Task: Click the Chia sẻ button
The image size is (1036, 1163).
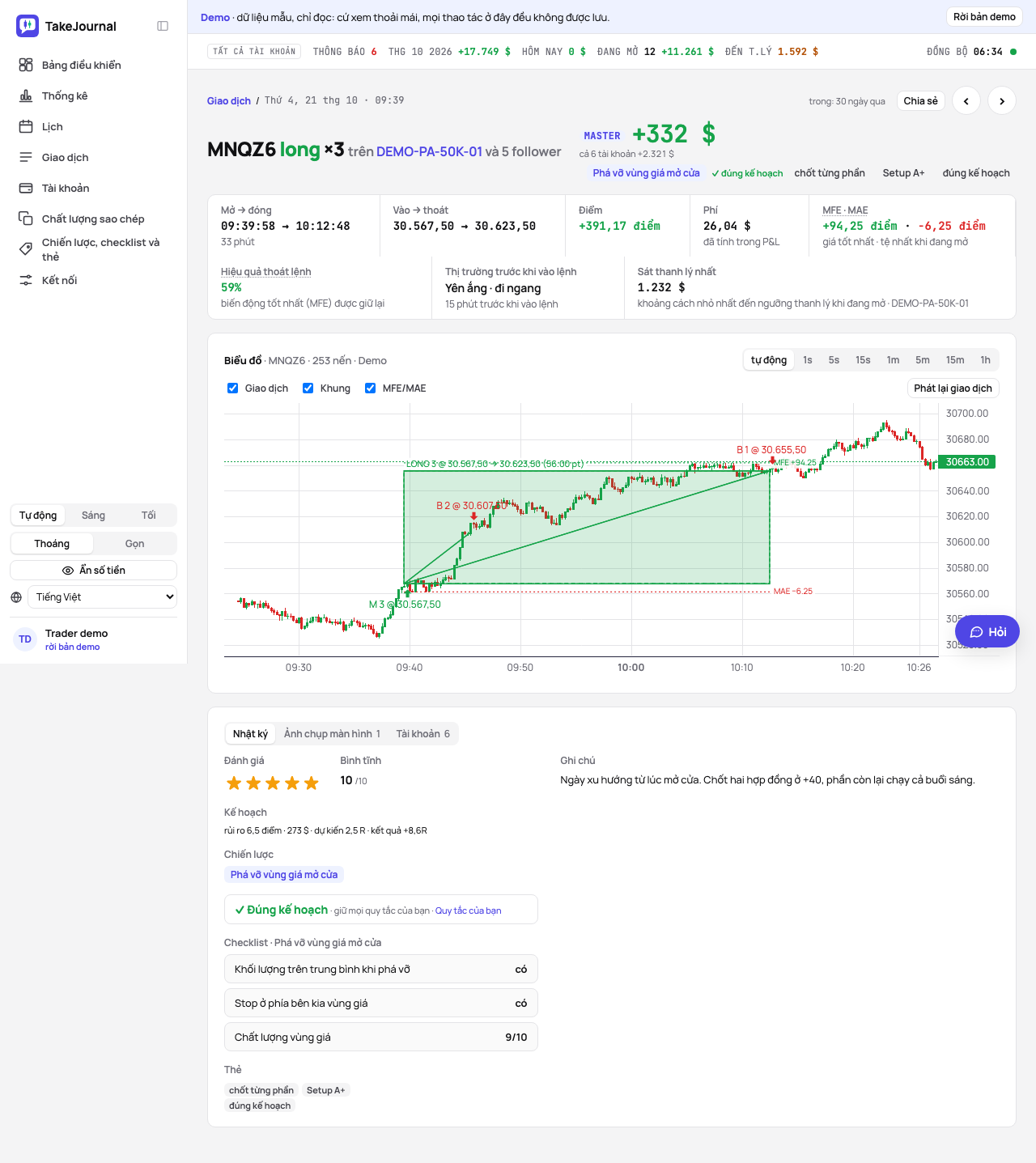Action: 921,101
